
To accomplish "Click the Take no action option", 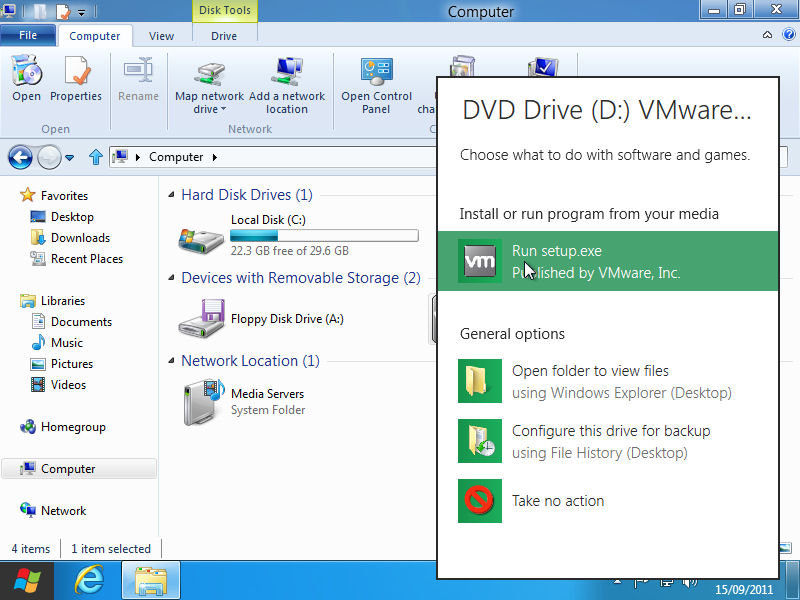I will click(558, 501).
